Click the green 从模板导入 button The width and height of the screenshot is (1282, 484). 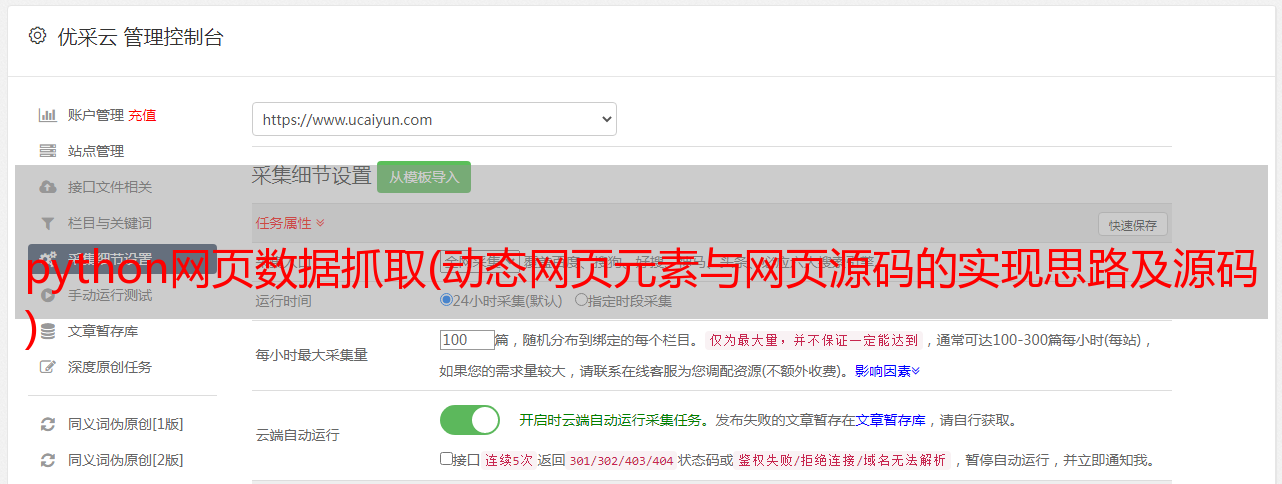(x=424, y=177)
